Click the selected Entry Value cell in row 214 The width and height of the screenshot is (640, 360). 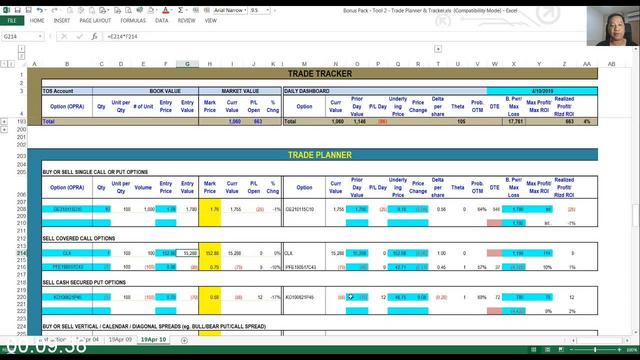tap(187, 253)
